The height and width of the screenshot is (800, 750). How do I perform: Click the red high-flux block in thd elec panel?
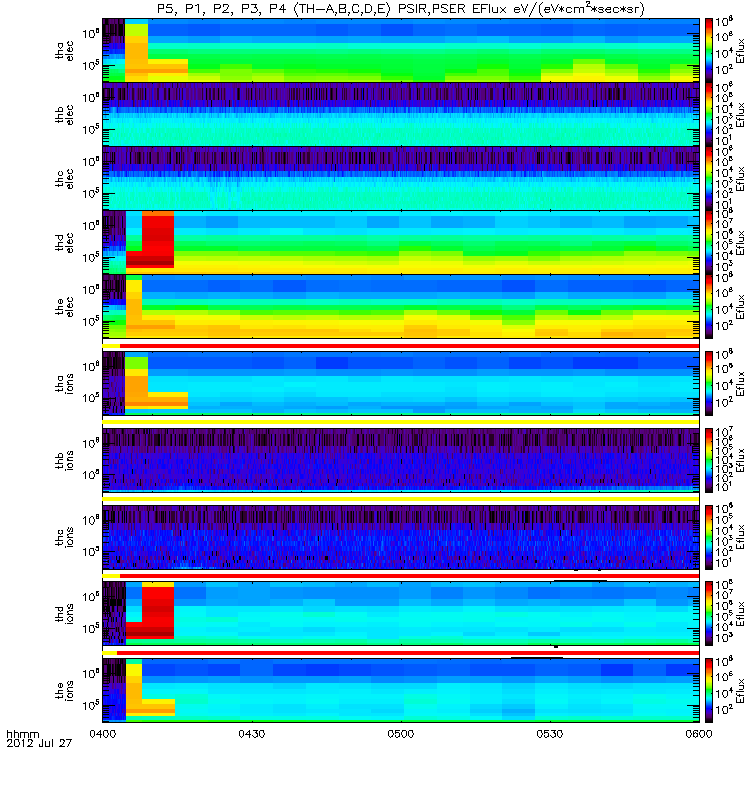point(158,239)
